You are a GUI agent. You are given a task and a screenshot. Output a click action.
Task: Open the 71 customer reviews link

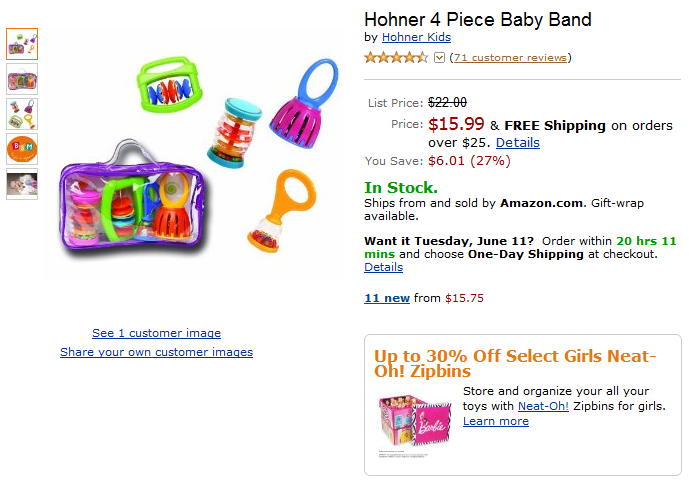point(510,58)
